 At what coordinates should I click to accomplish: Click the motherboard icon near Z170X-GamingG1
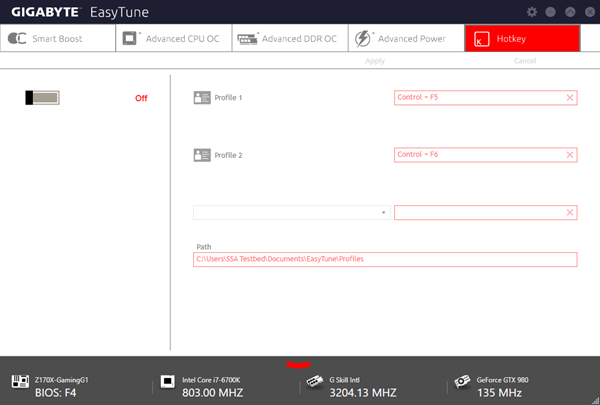click(20, 381)
